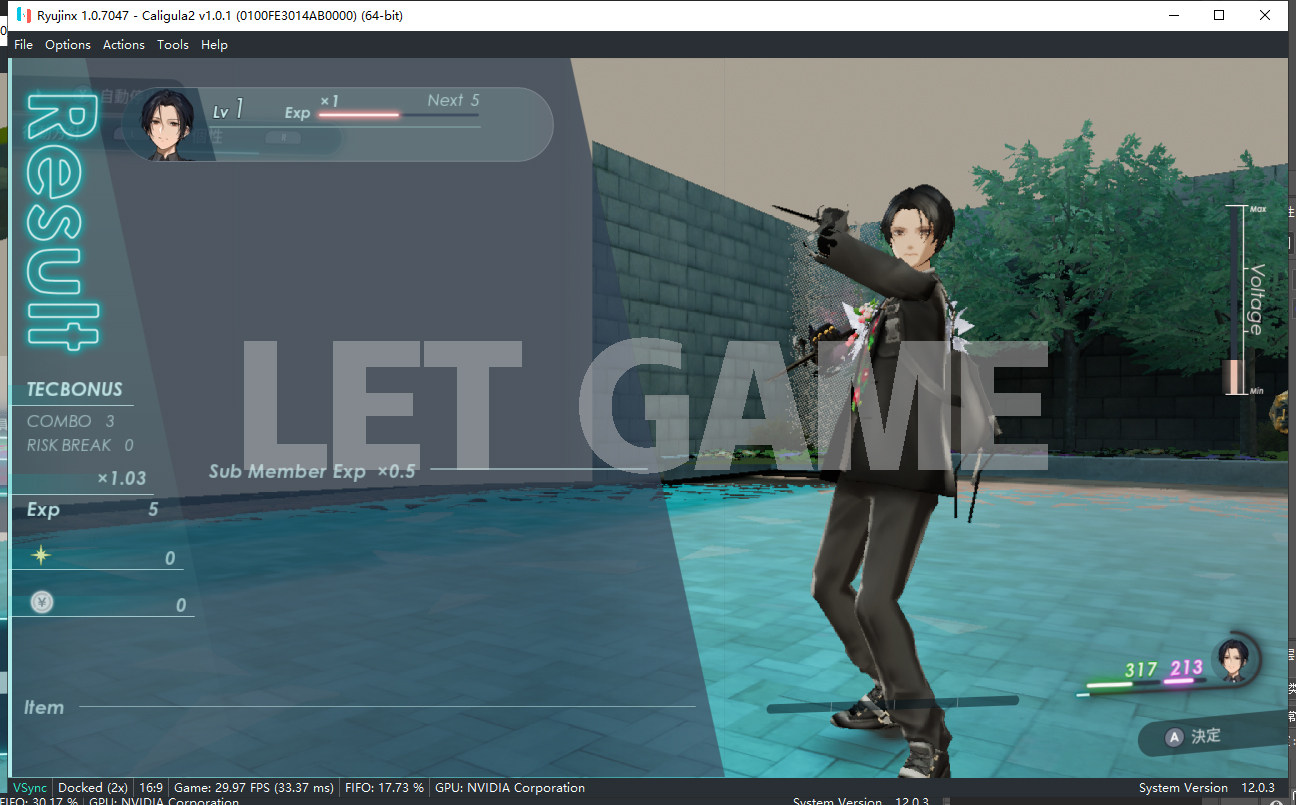Open the Actions menu

[124, 45]
